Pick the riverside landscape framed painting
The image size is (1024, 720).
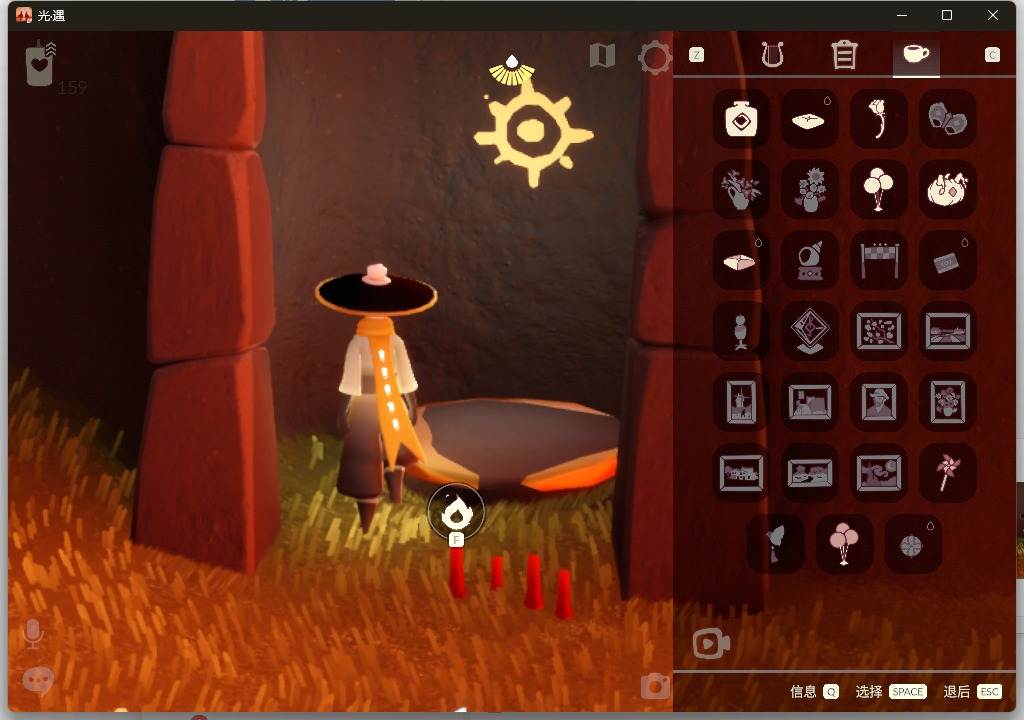[x=810, y=472]
